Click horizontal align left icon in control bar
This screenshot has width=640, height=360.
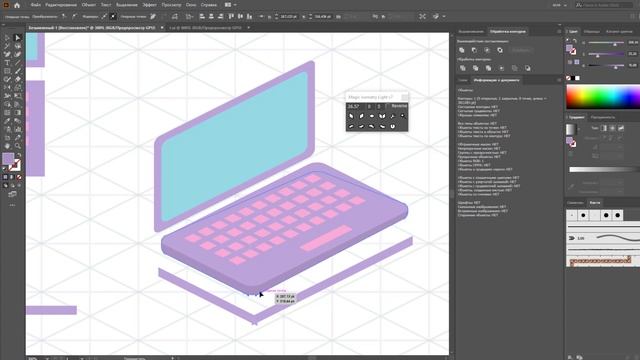coord(202,16)
